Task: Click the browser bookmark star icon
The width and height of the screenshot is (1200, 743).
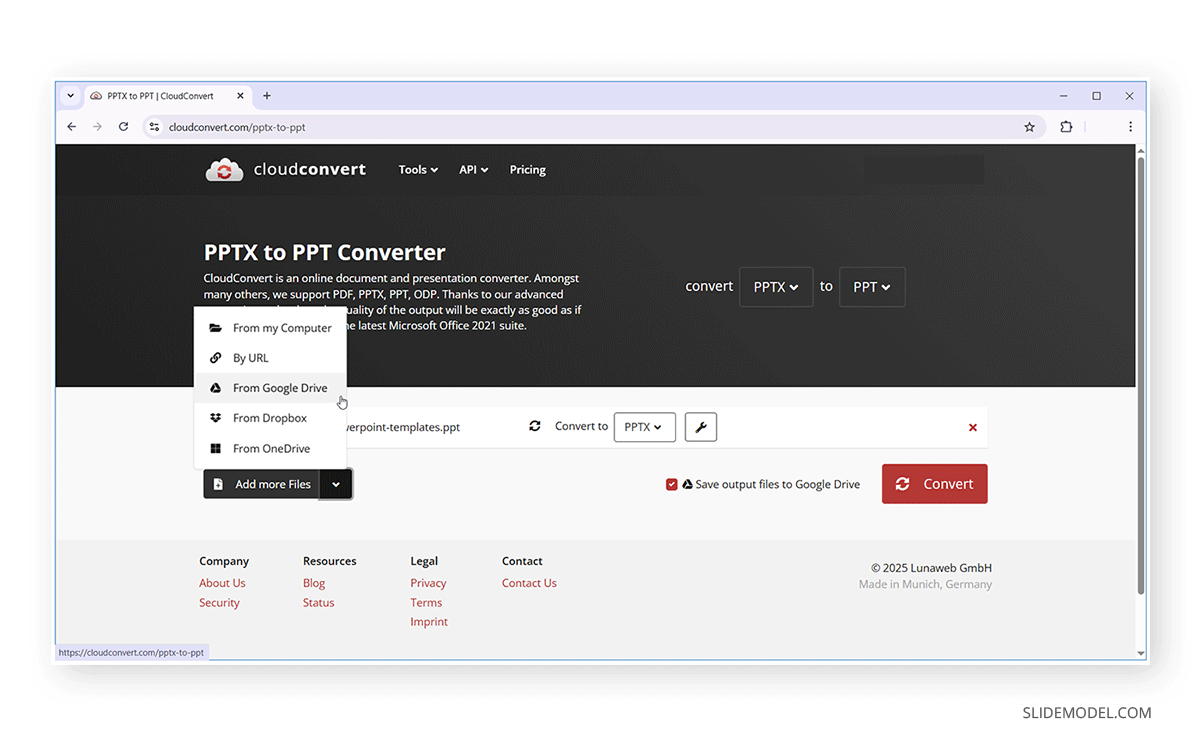Action: click(1030, 127)
